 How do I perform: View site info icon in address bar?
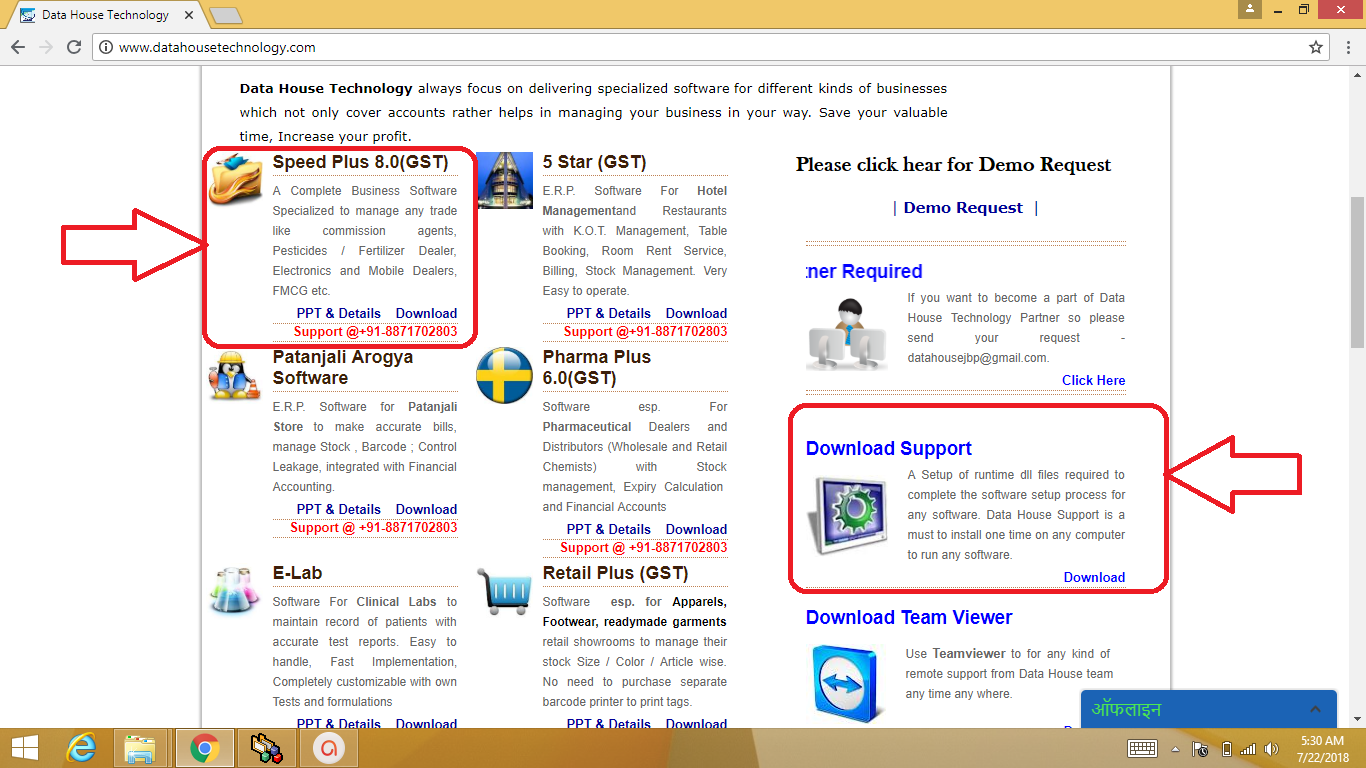[106, 47]
